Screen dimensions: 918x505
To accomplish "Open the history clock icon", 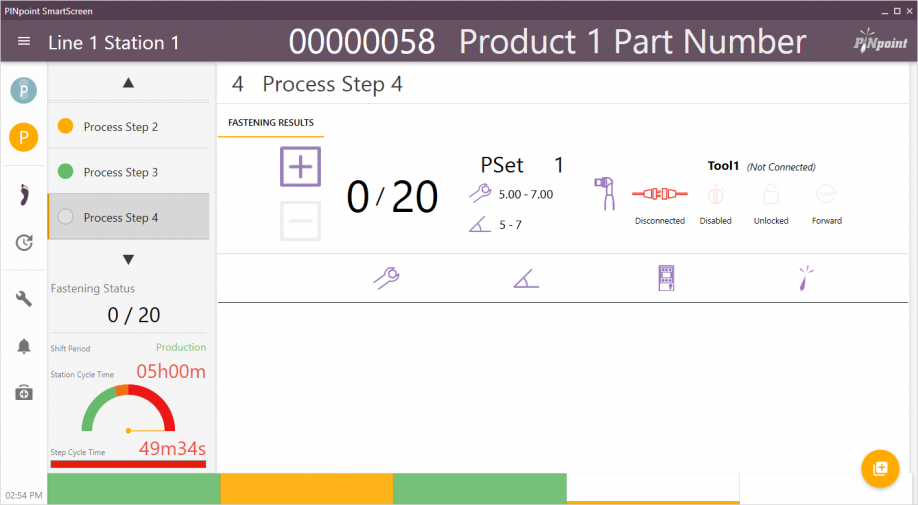I will point(24,242).
